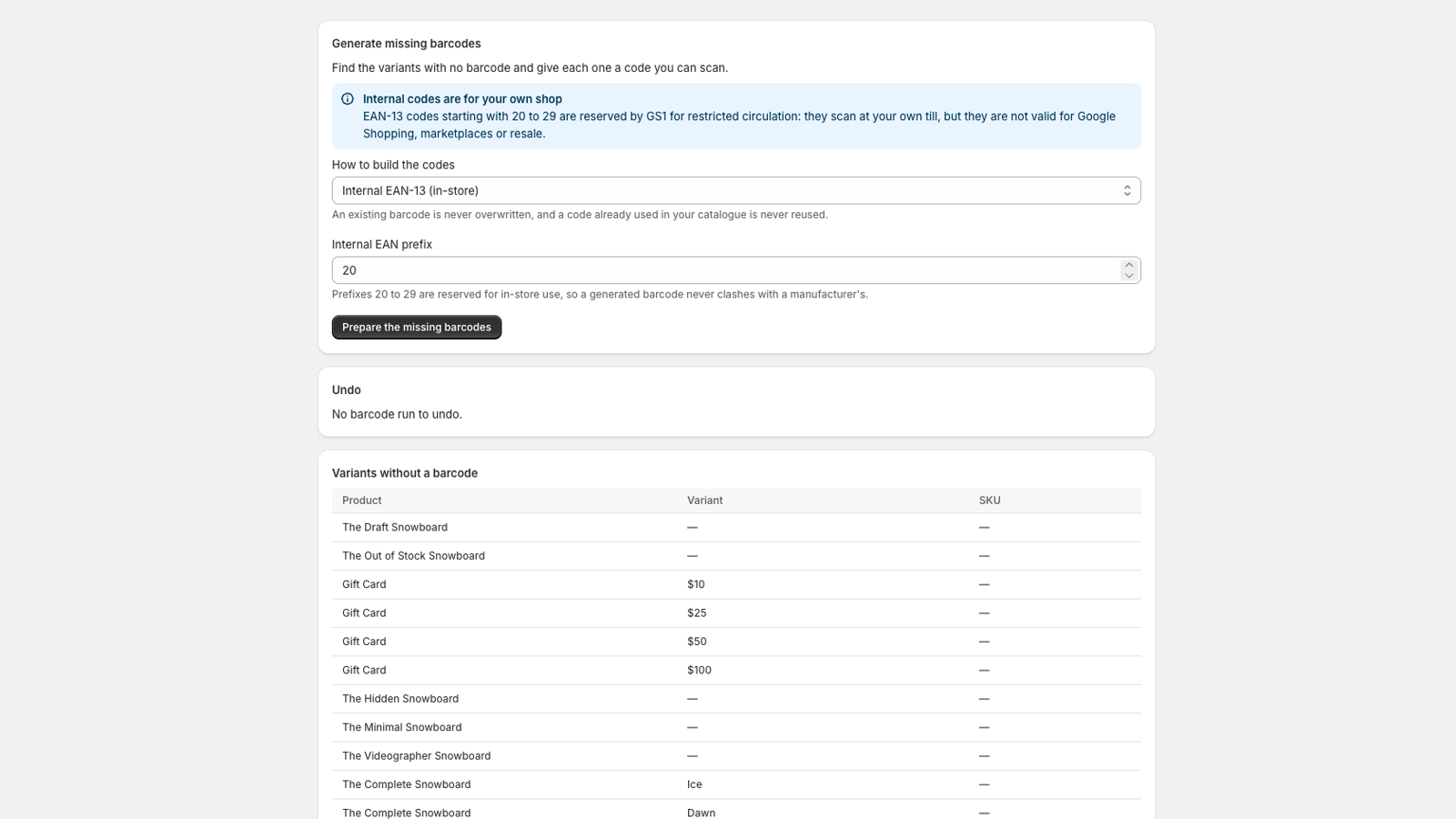Click the info icon in the blue banner
Image resolution: width=1456 pixels, height=819 pixels.
pos(348,99)
